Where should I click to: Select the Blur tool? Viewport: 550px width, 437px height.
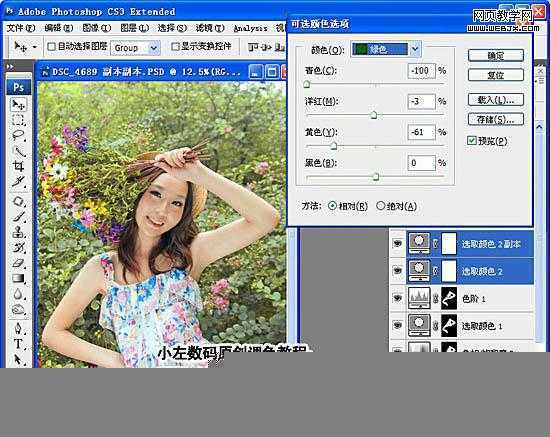tap(18, 294)
